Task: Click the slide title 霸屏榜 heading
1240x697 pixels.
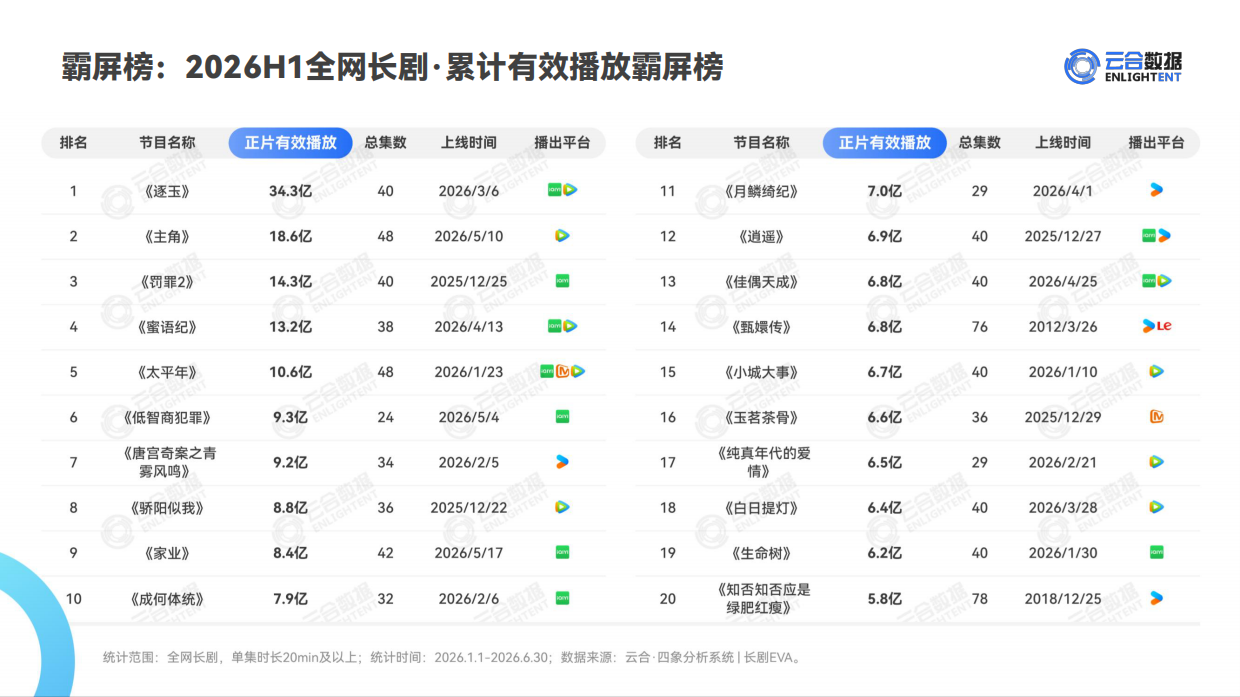Action: tap(391, 67)
